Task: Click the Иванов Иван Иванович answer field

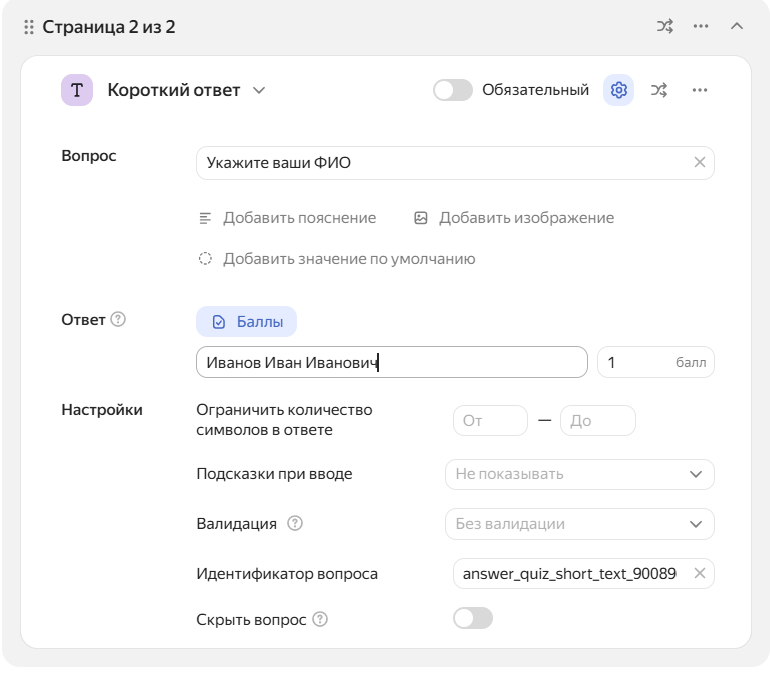Action: 392,362
